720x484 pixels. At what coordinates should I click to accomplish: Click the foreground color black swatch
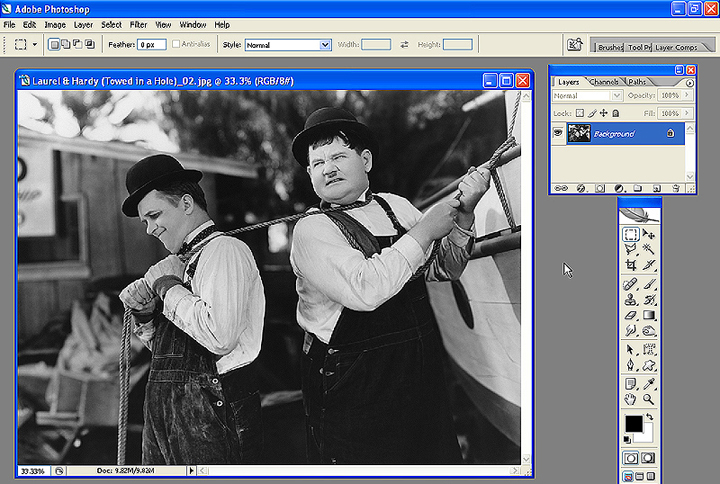[x=634, y=424]
